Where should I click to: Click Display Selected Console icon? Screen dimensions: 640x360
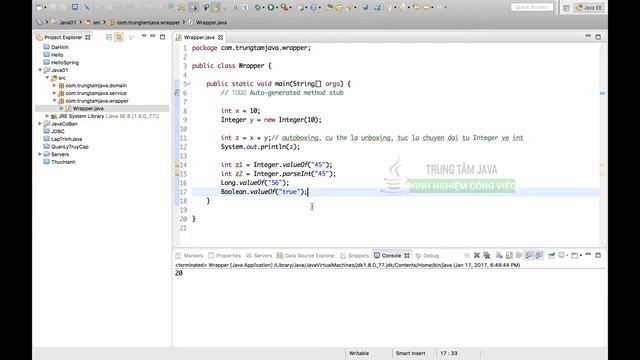(562, 256)
